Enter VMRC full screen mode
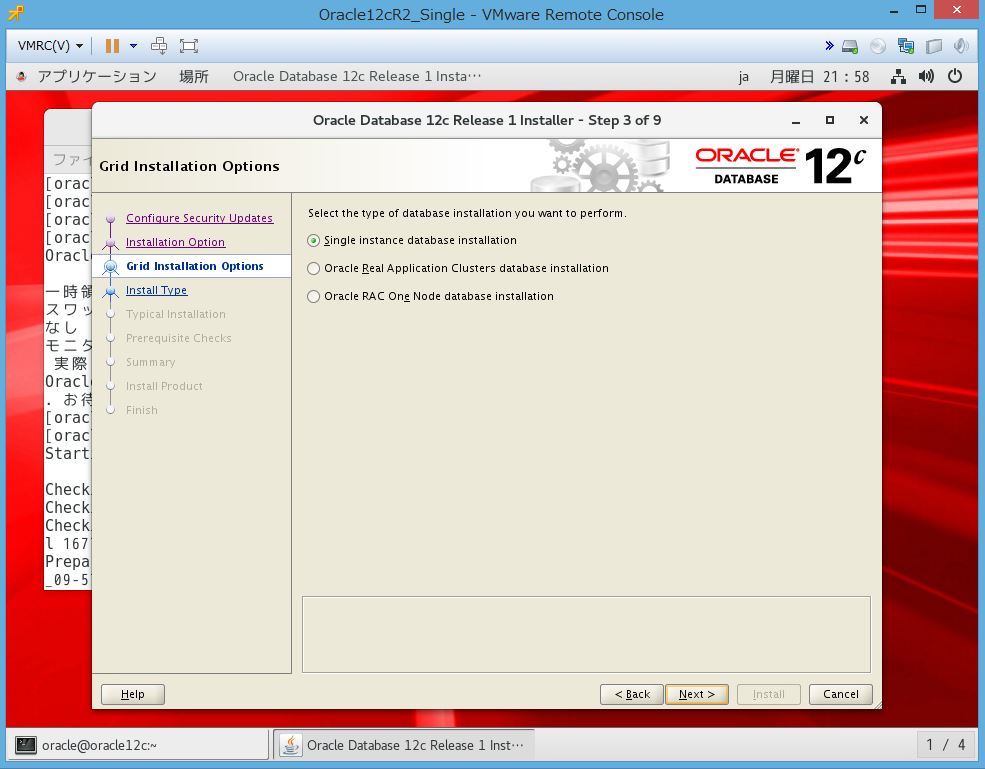985x769 pixels. click(188, 46)
